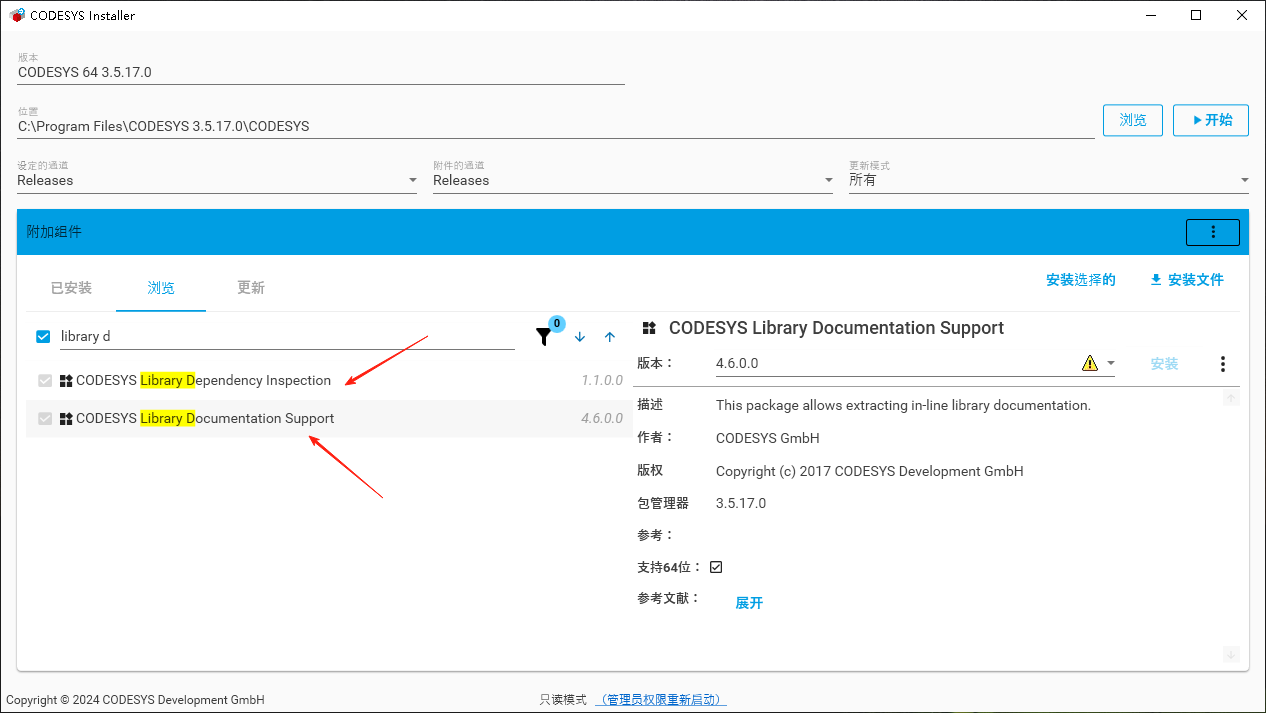The width and height of the screenshot is (1266, 713).
Task: Click Copyright 2024 footer text
Action: tap(135, 700)
